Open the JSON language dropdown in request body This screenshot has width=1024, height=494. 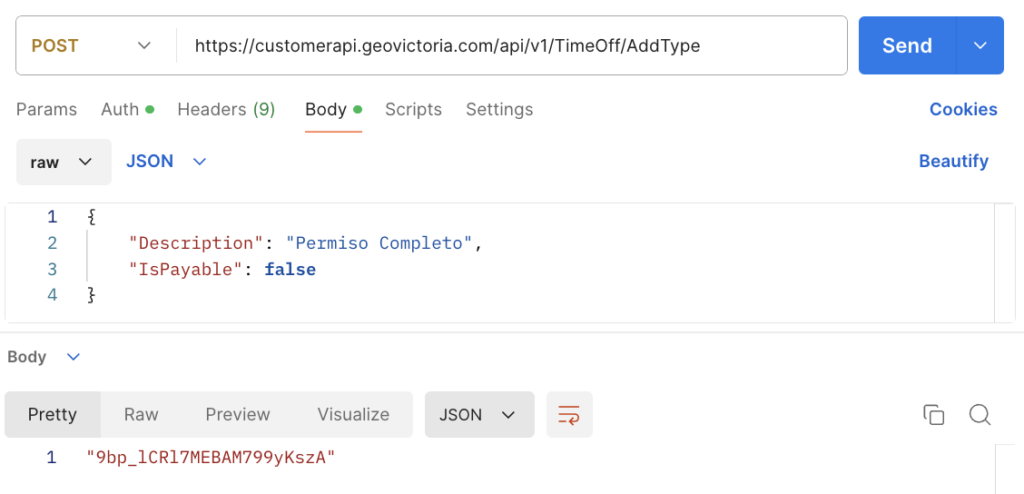(x=166, y=162)
